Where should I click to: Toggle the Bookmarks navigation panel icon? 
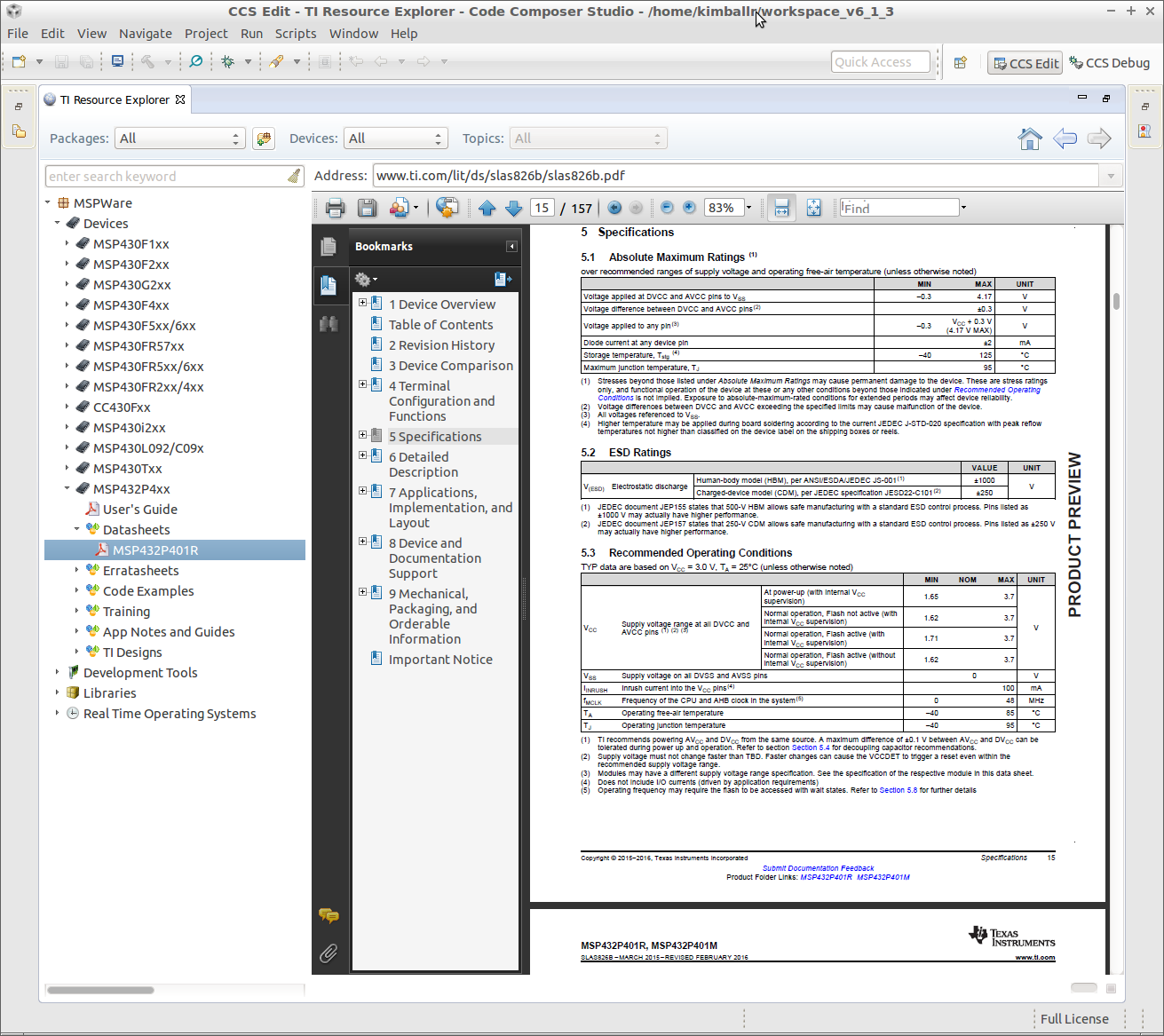pyautogui.click(x=329, y=285)
